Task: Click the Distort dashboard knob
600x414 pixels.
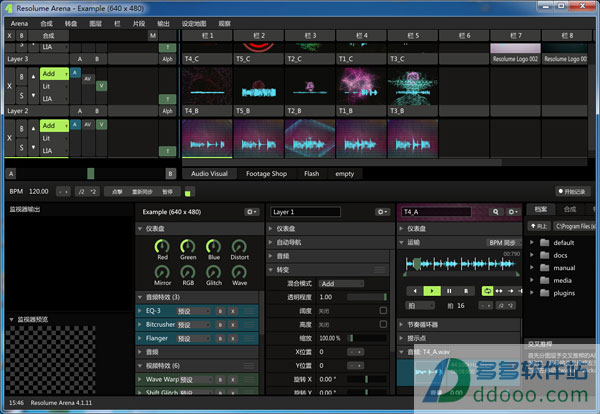Action: tap(239, 246)
